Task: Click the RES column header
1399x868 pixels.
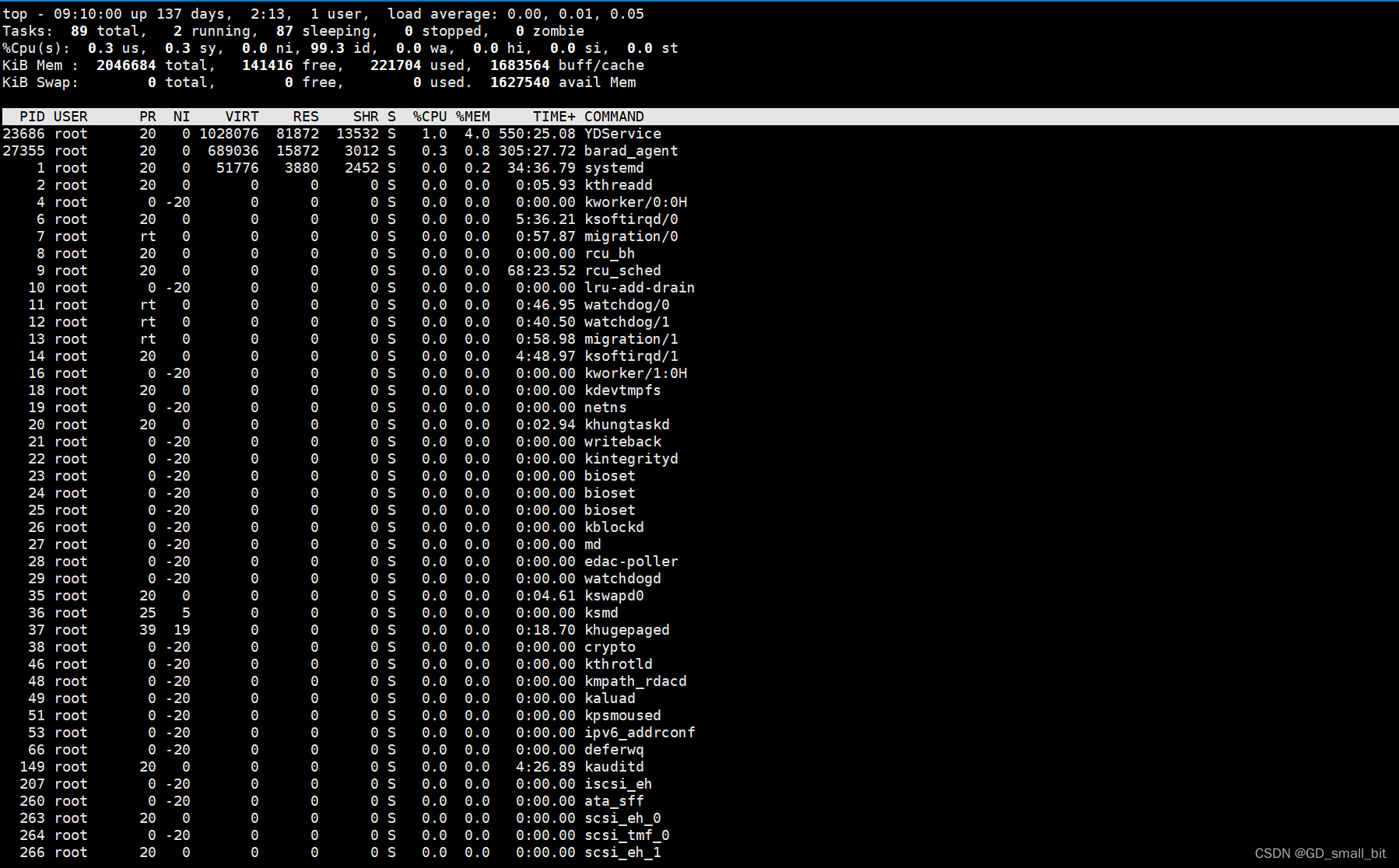Action: click(x=306, y=117)
